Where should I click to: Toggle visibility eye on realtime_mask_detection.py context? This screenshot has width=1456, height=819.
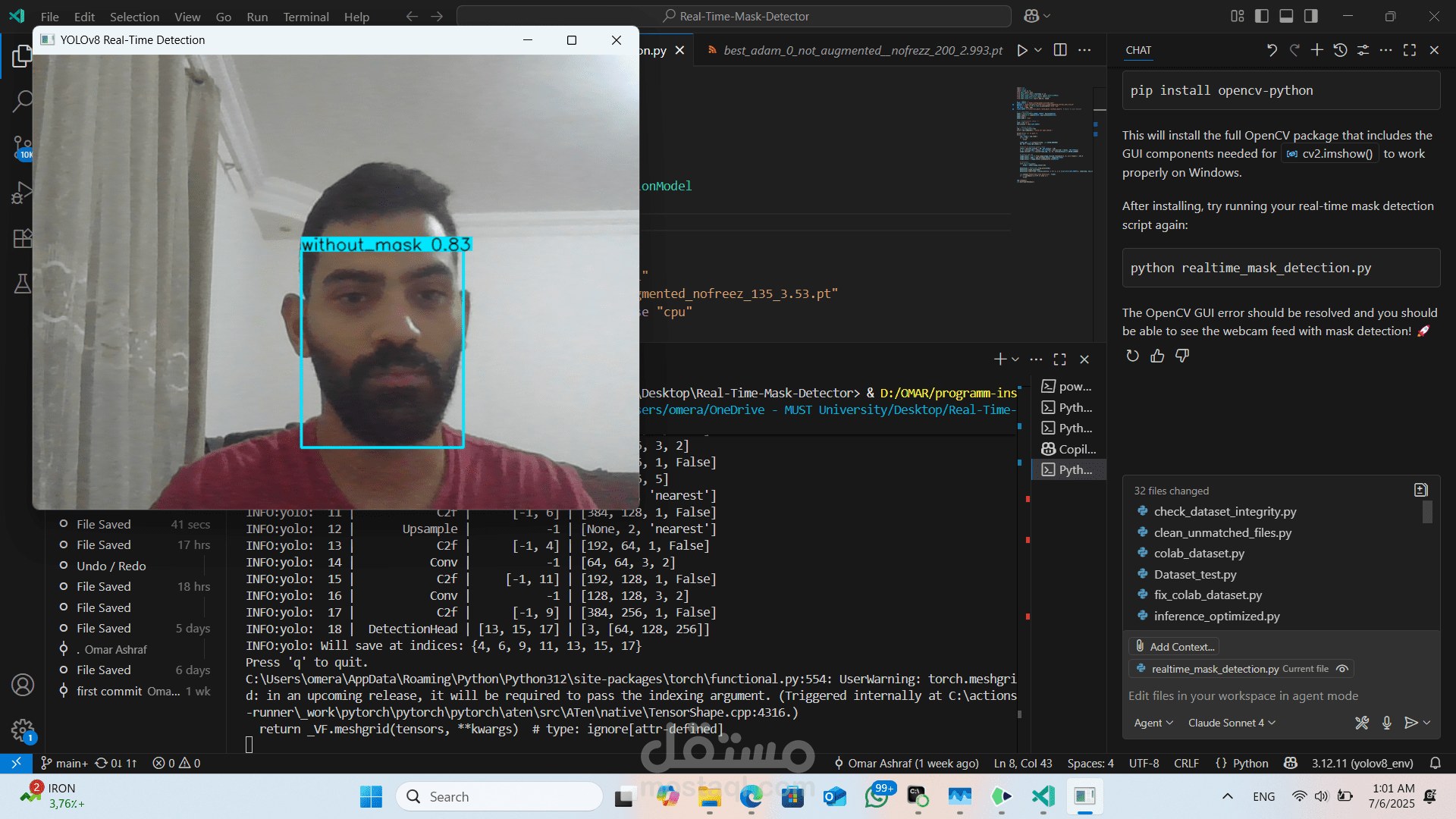click(x=1342, y=669)
